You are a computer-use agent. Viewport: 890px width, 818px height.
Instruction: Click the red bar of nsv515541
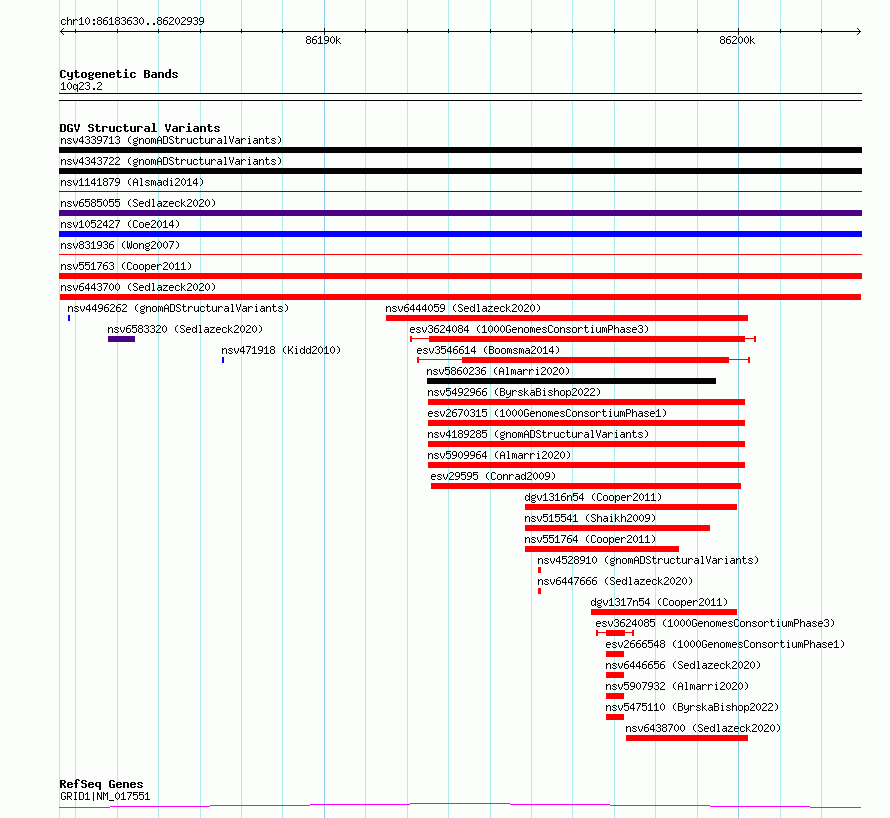(617, 528)
